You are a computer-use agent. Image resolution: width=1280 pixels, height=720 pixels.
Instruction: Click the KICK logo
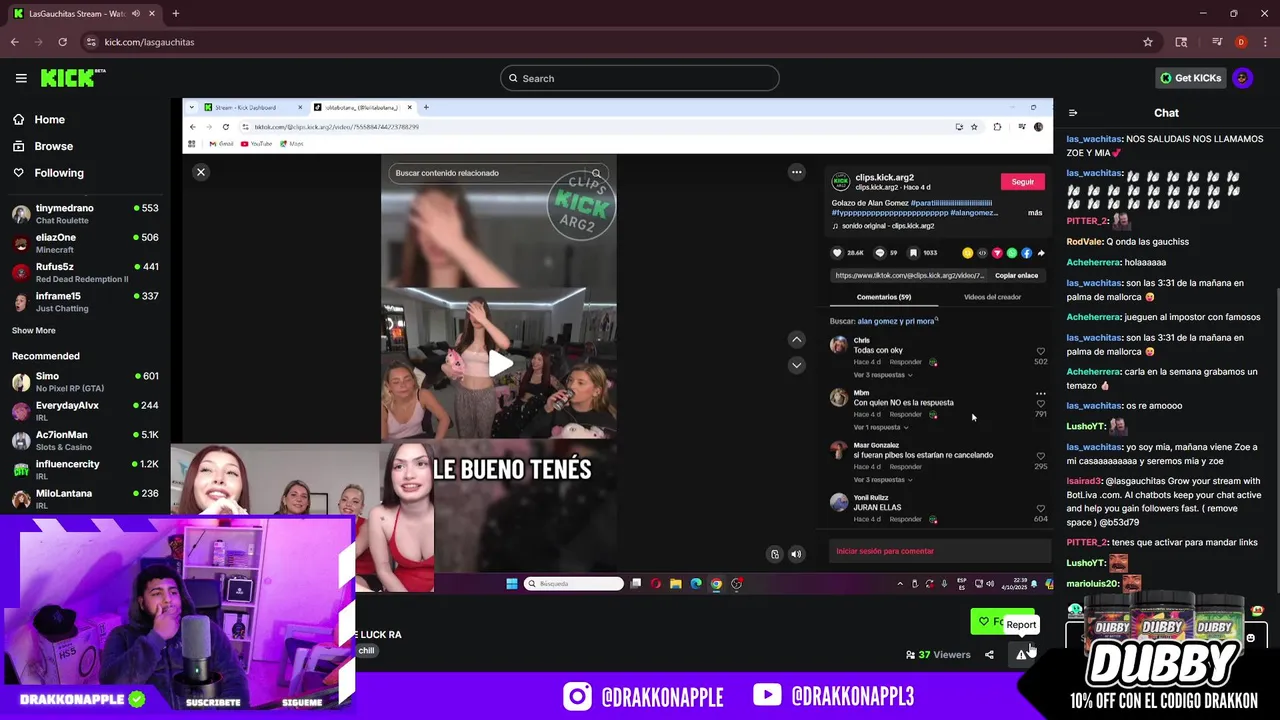tap(72, 78)
